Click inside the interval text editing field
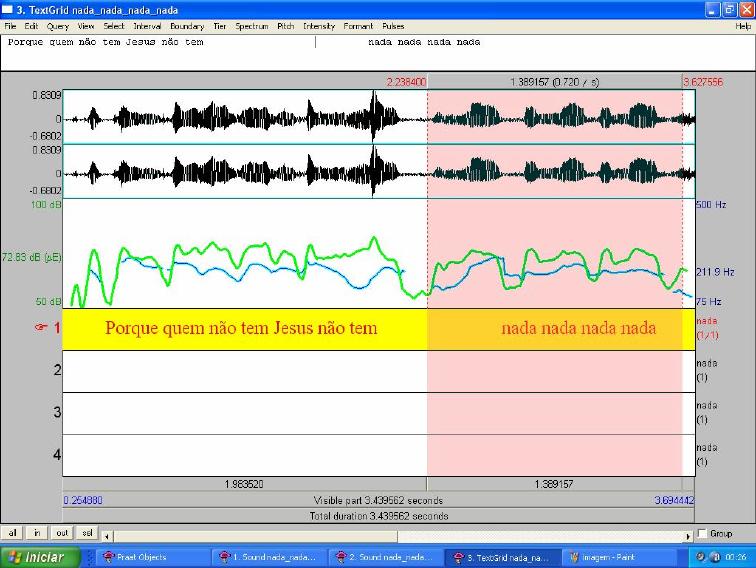This screenshot has width=756, height=568. point(378,53)
